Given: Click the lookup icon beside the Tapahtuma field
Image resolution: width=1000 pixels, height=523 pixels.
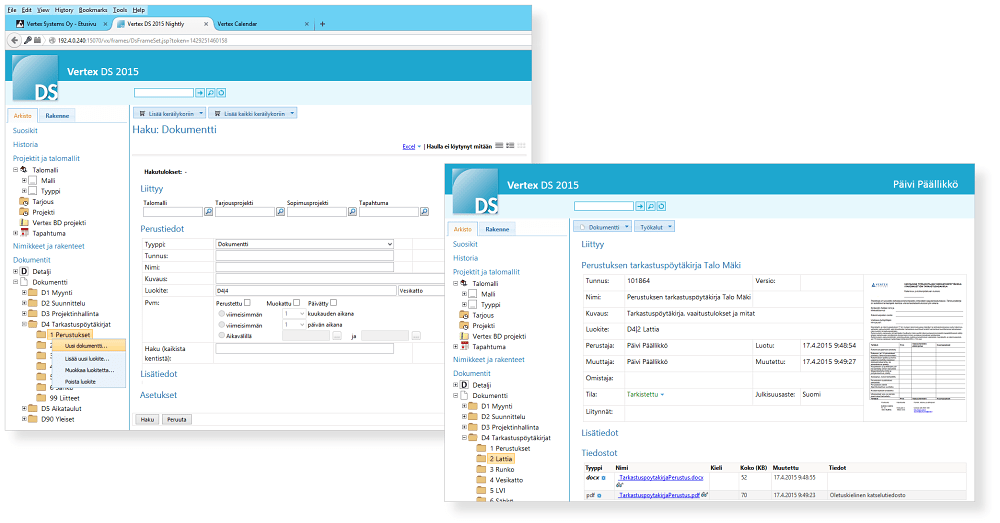Looking at the screenshot, I should pyautogui.click(x=423, y=212).
